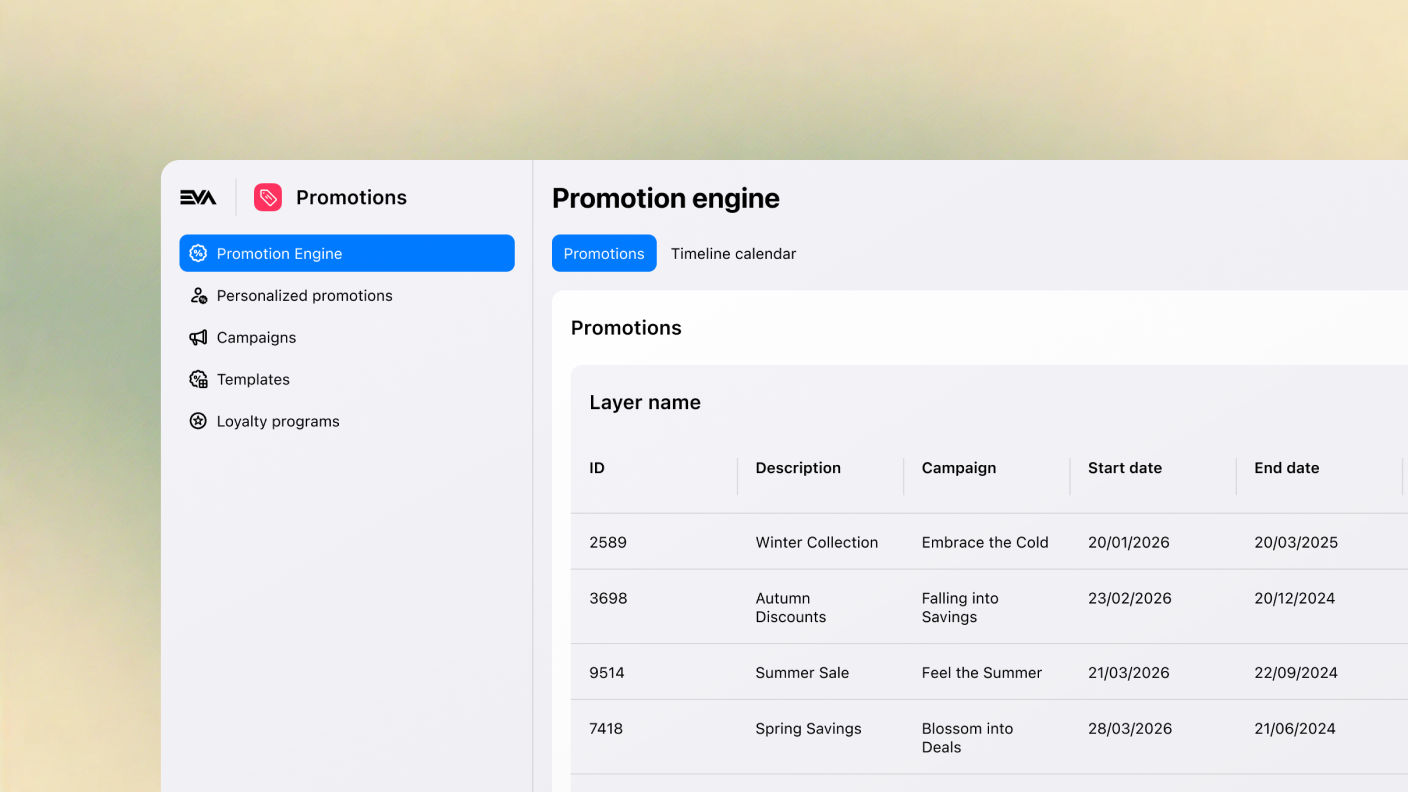Choose Loyalty programs from the sidebar
This screenshot has width=1408, height=792.
tap(278, 421)
